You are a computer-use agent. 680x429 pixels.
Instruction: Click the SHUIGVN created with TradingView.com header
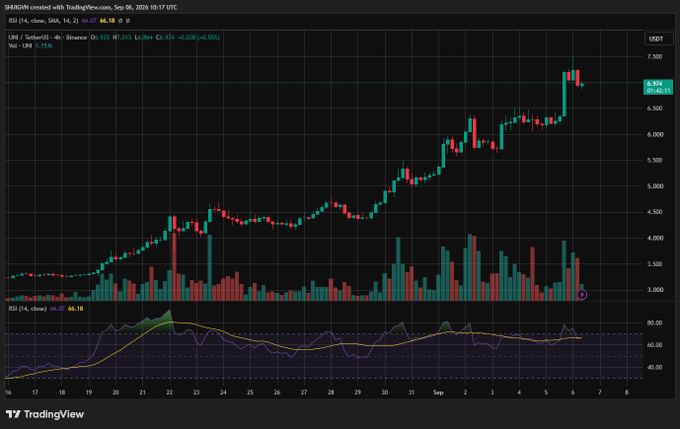coord(91,7)
